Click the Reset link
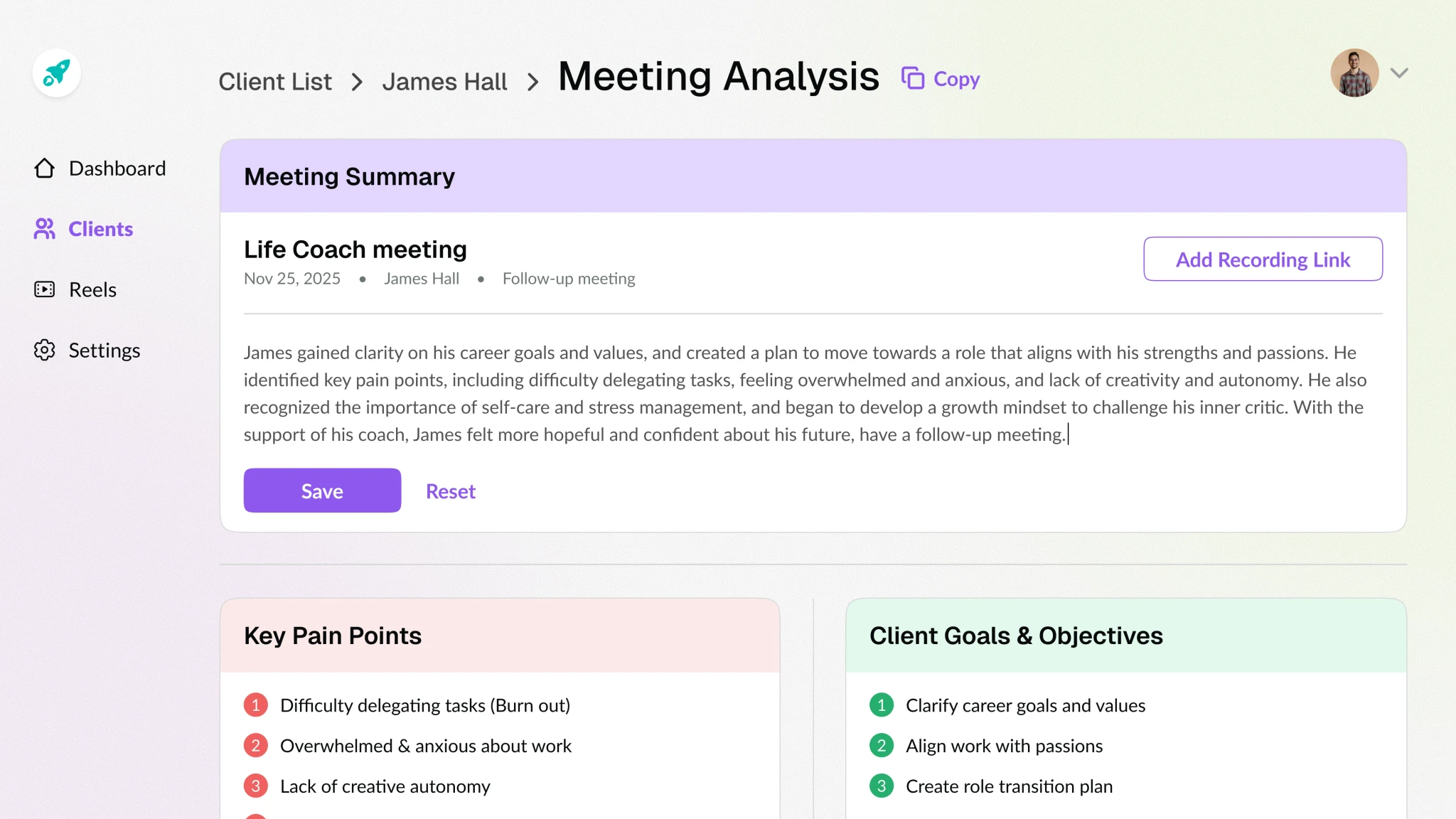Viewport: 1456px width, 819px height. [x=450, y=491]
